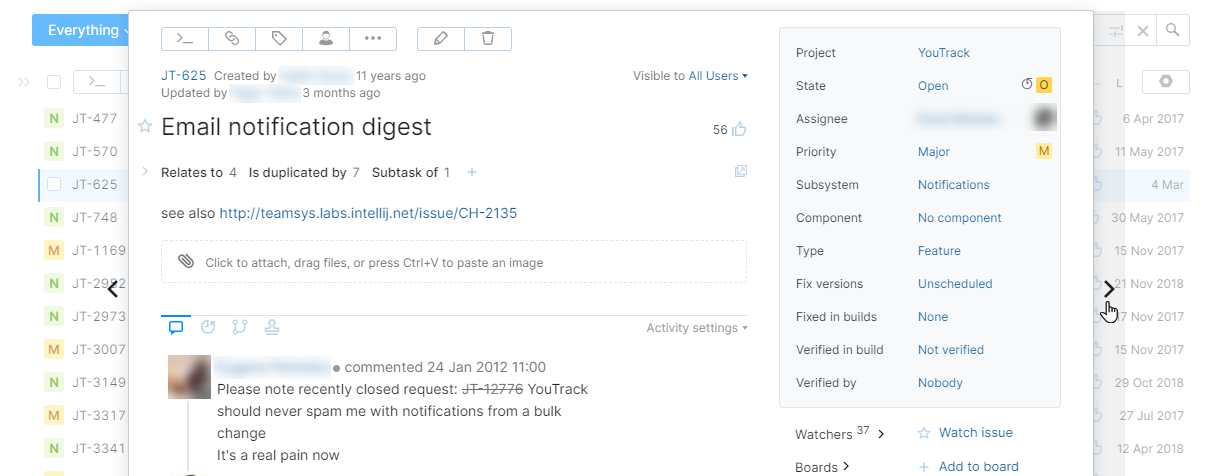Switch to the history activity tab
This screenshot has width=1219, height=476.
click(x=208, y=327)
